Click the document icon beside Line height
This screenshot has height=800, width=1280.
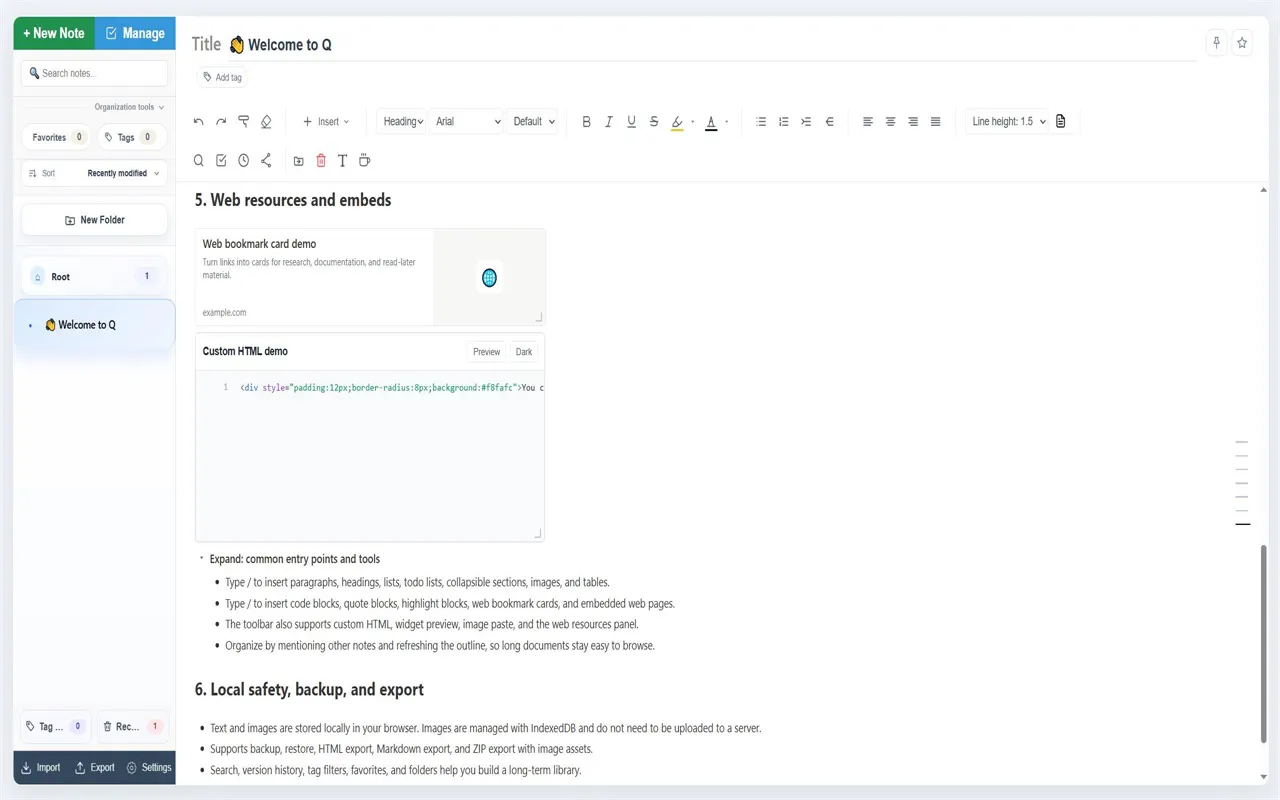(x=1061, y=122)
